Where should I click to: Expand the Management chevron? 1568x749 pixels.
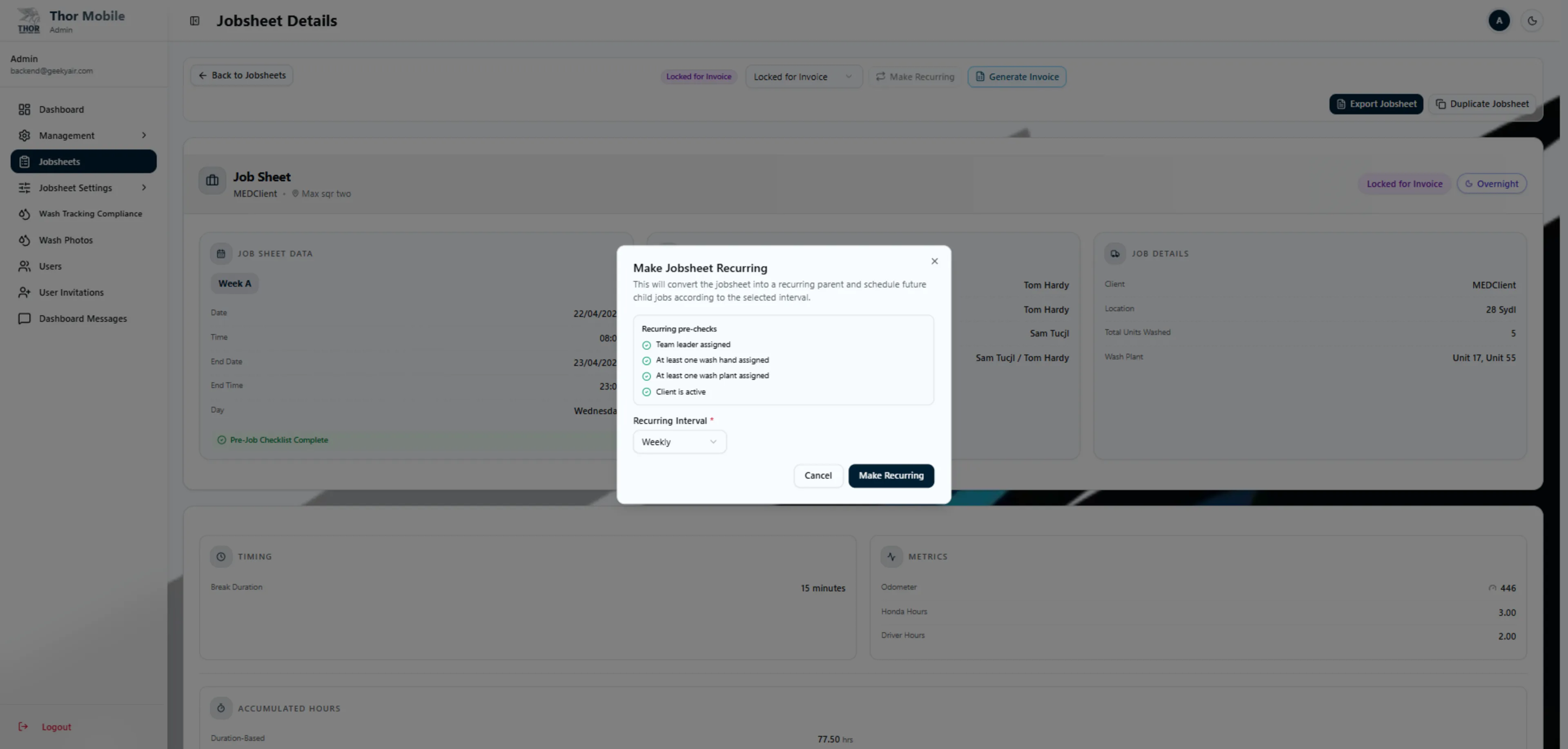[x=144, y=135]
